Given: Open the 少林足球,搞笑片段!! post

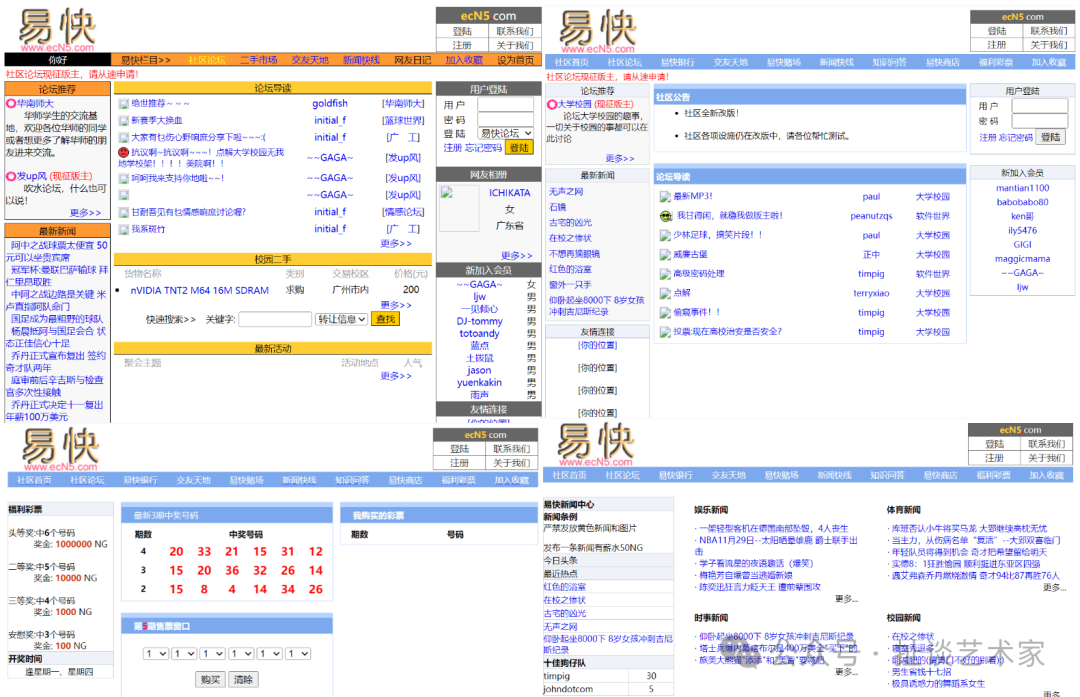Looking at the screenshot, I should (718, 236).
